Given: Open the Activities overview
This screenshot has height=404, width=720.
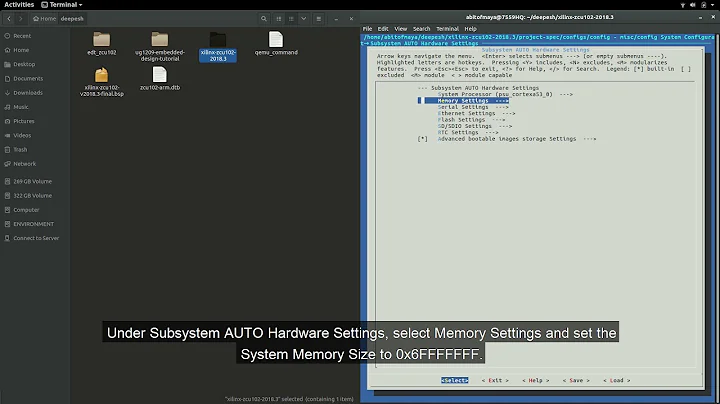Looking at the screenshot, I should 19,5.
